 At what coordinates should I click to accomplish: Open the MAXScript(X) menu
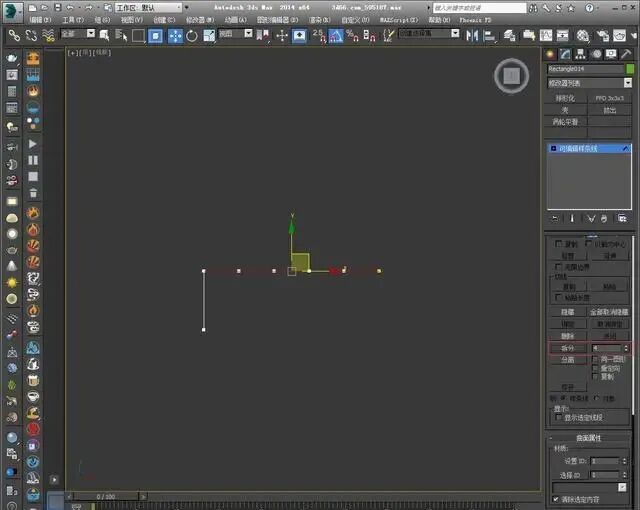[399, 20]
